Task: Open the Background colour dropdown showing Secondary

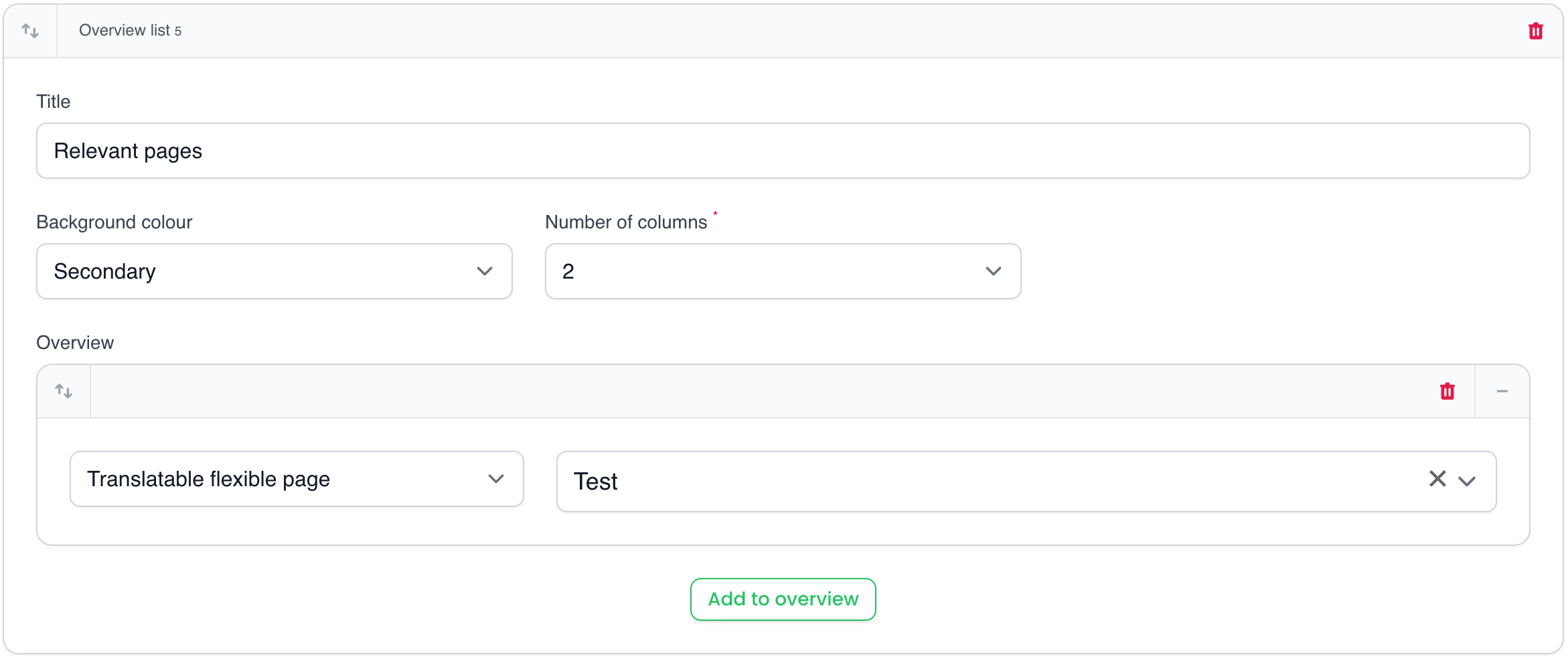Action: (254, 271)
